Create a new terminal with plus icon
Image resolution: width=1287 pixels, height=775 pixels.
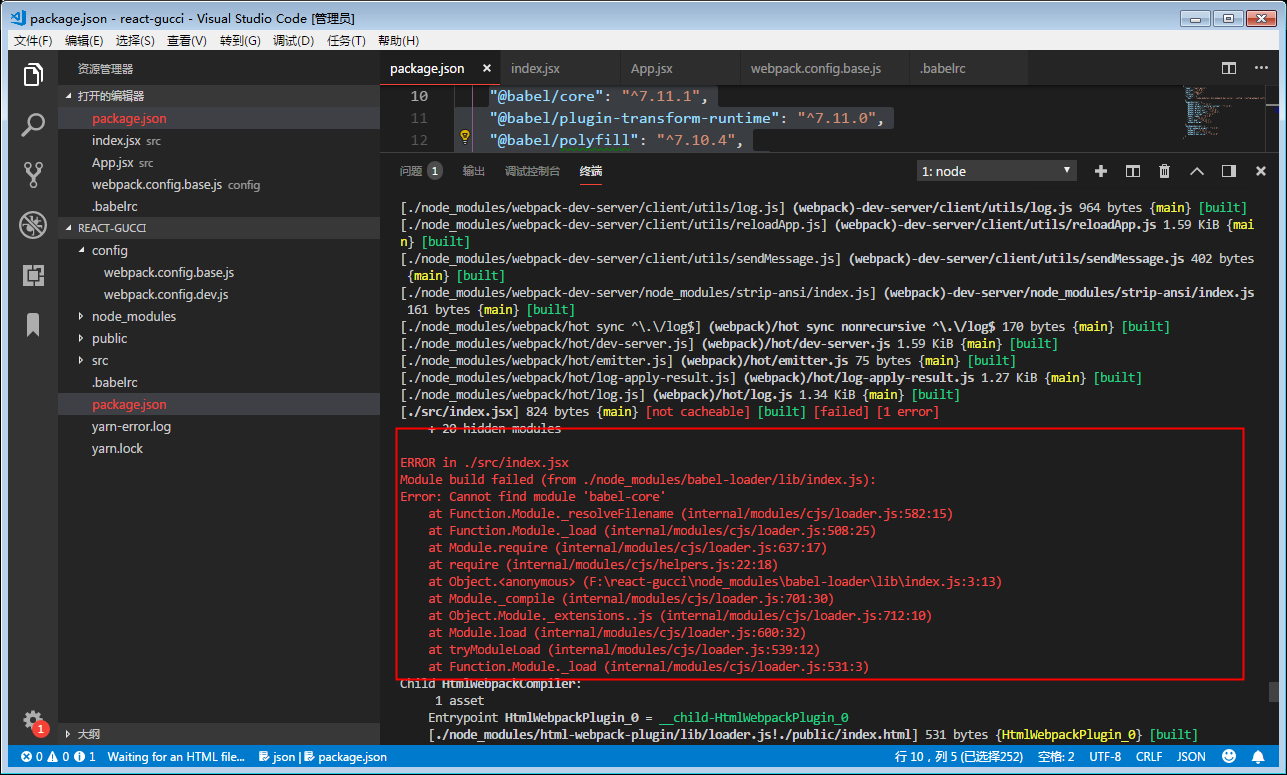[x=1101, y=171]
